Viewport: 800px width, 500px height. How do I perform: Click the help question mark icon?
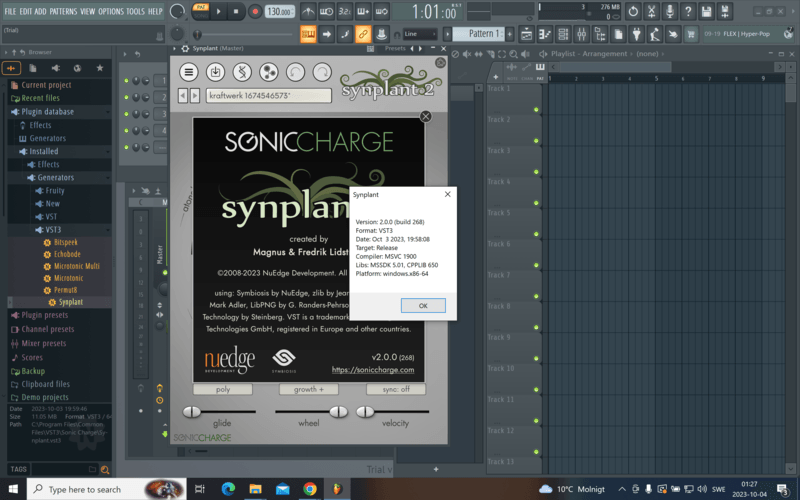click(688, 11)
